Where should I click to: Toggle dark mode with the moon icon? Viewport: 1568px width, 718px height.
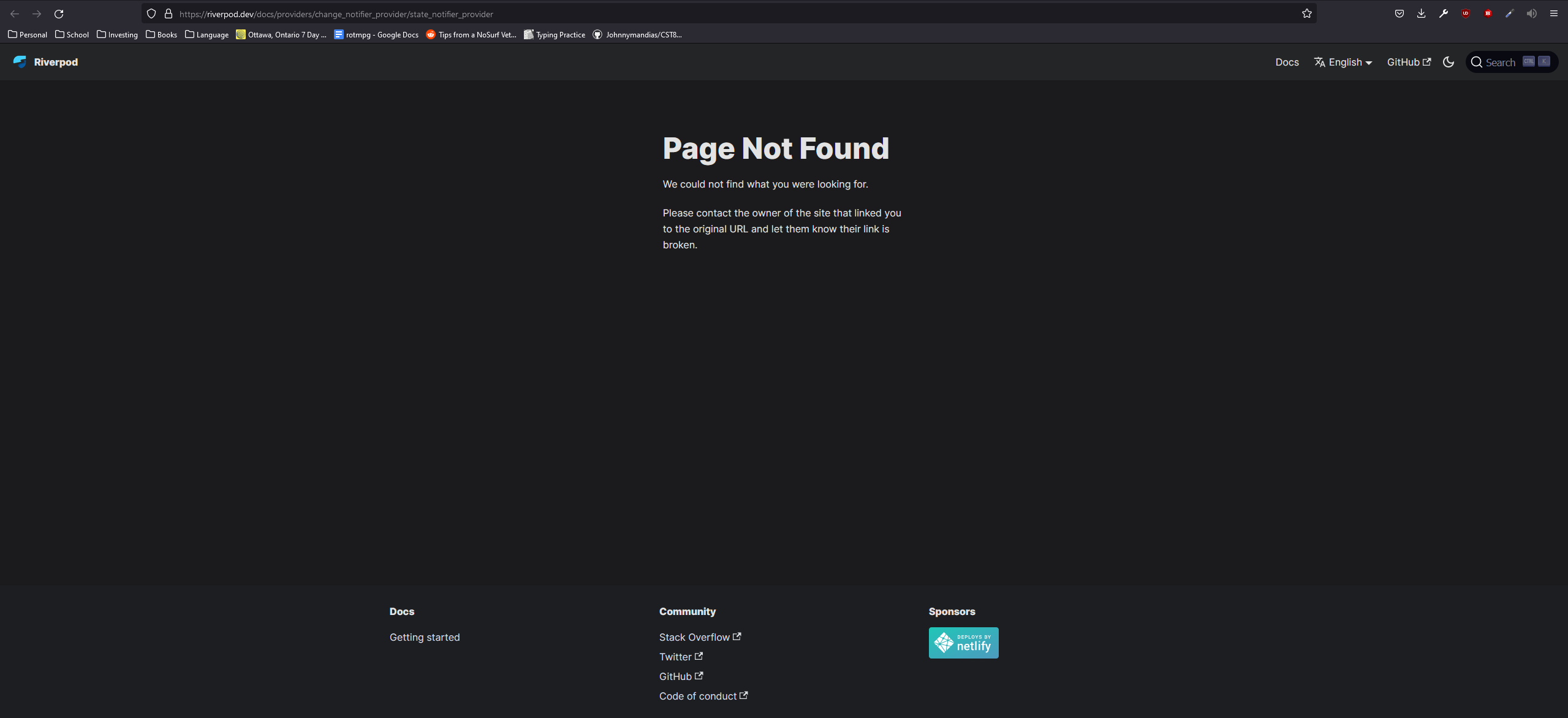click(1447, 62)
